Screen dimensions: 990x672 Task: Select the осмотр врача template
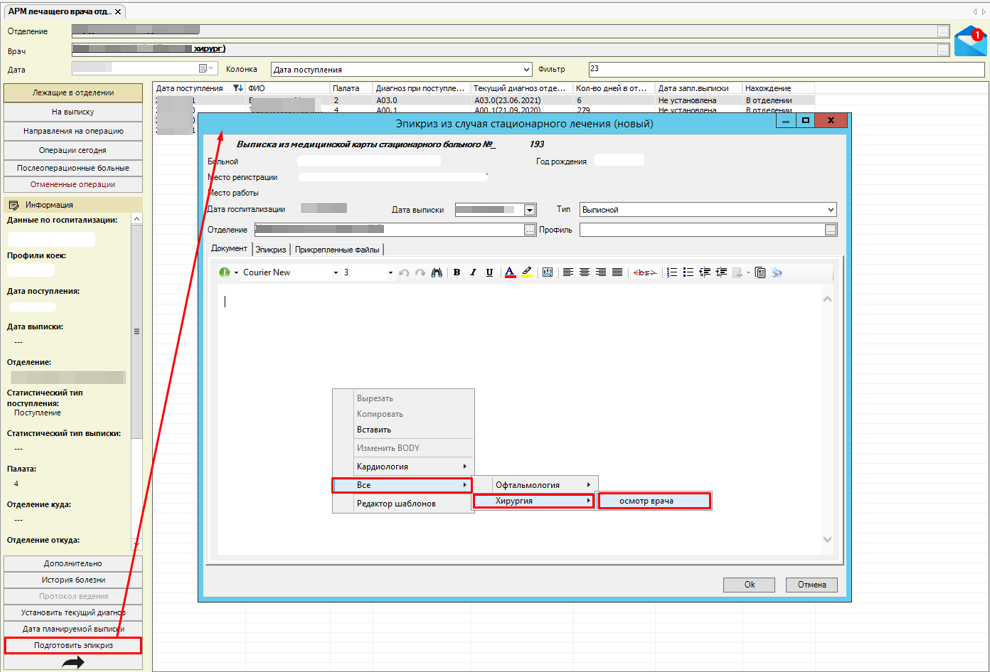(x=655, y=501)
